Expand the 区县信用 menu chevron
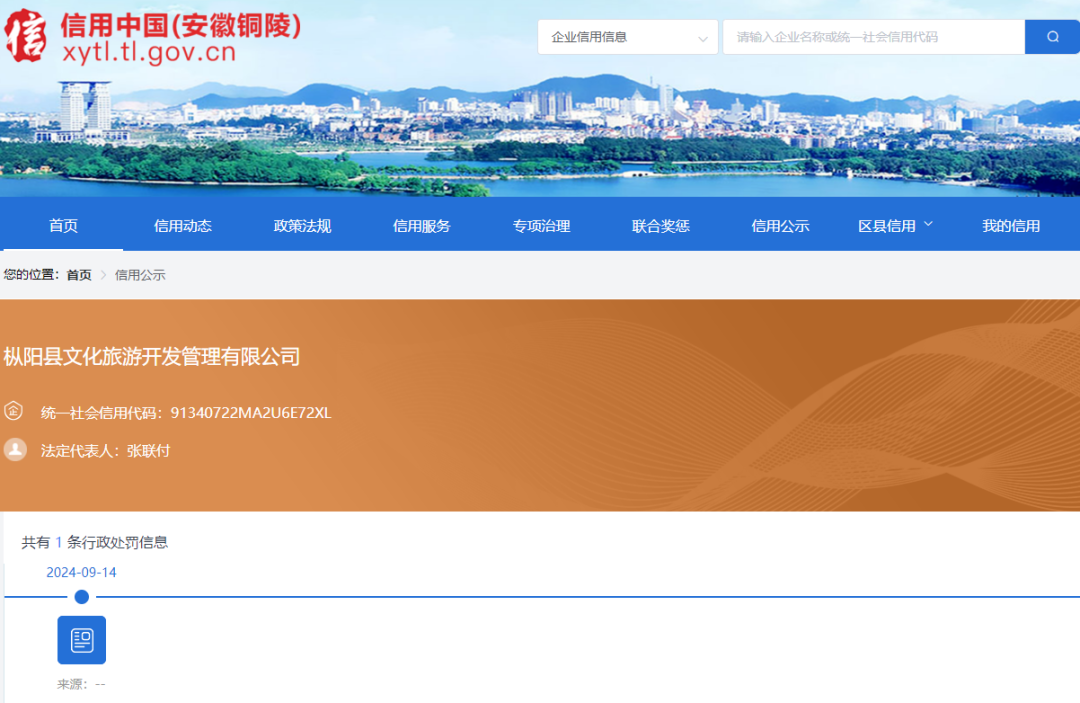Screen dimensions: 1080x703 [927, 225]
